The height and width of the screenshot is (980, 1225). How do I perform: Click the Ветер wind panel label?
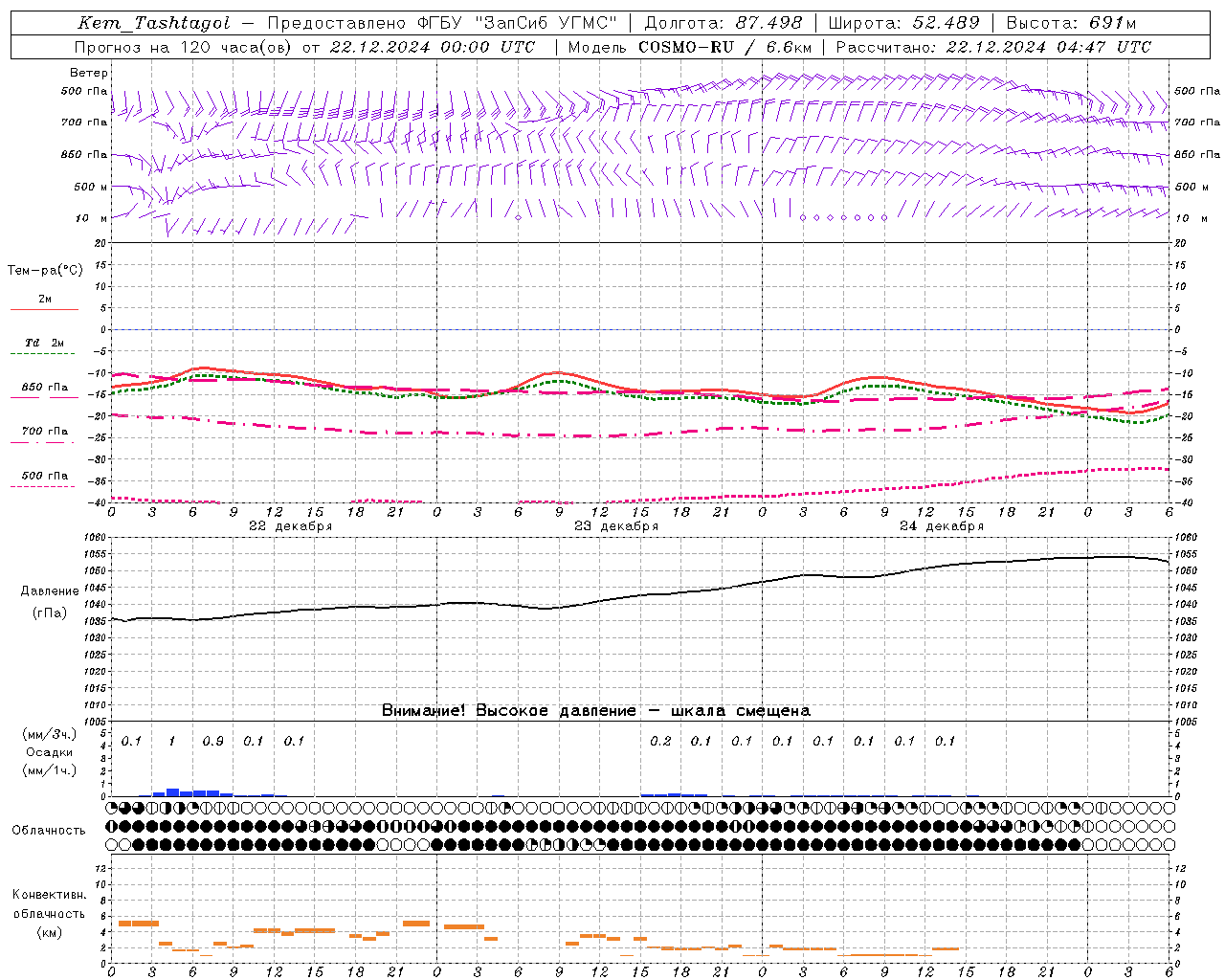click(x=89, y=73)
